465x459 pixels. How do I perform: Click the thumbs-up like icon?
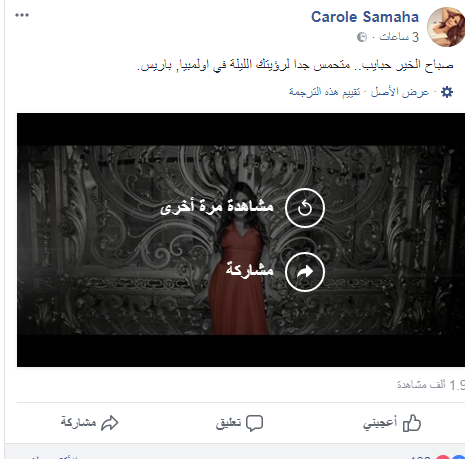coord(412,423)
